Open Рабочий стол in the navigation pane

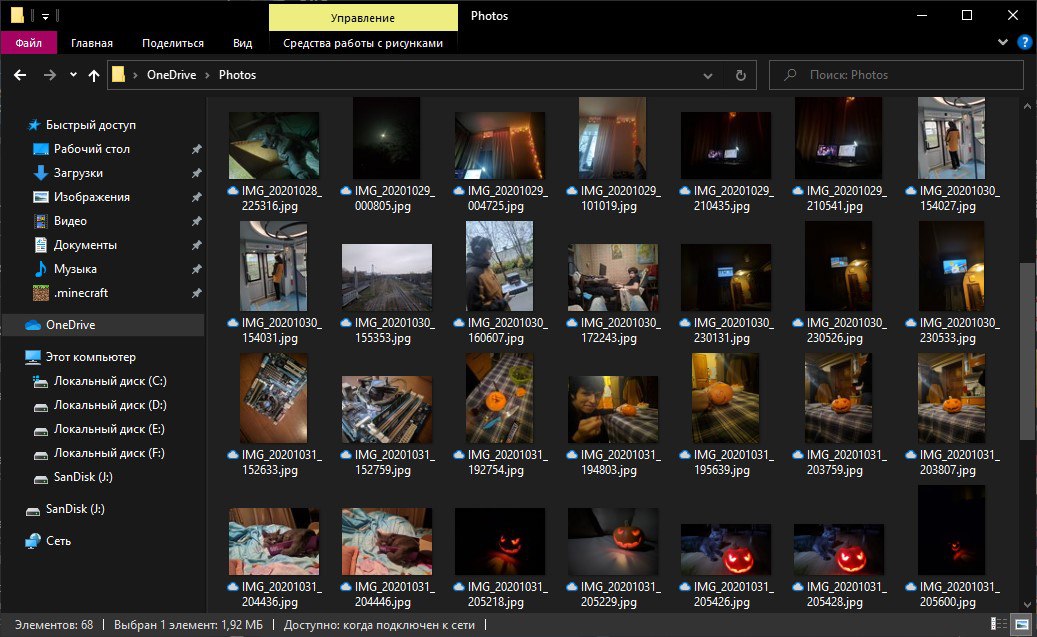point(91,149)
